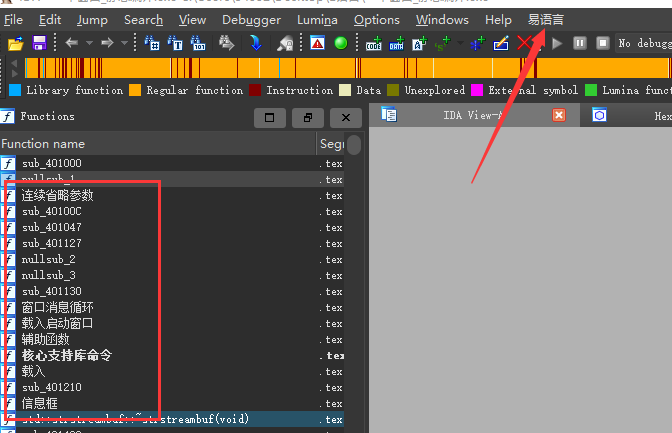
Task: Select function sub_40100C
Action: click(x=172, y=211)
